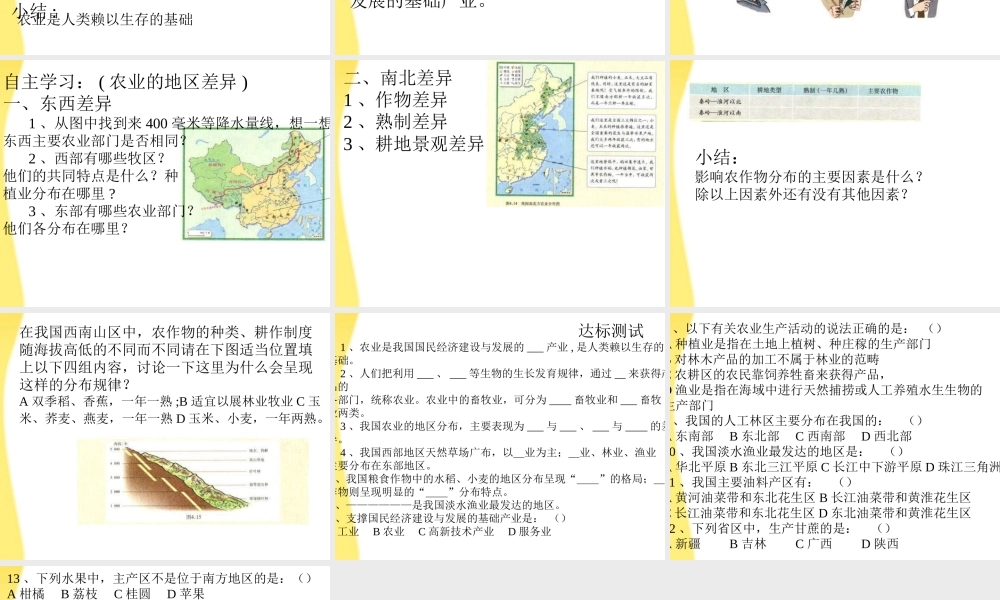This screenshot has width=1000, height=600.
Task: Click the 秦岭—淮河 comparison table image
Action: pyautogui.click(x=805, y=101)
